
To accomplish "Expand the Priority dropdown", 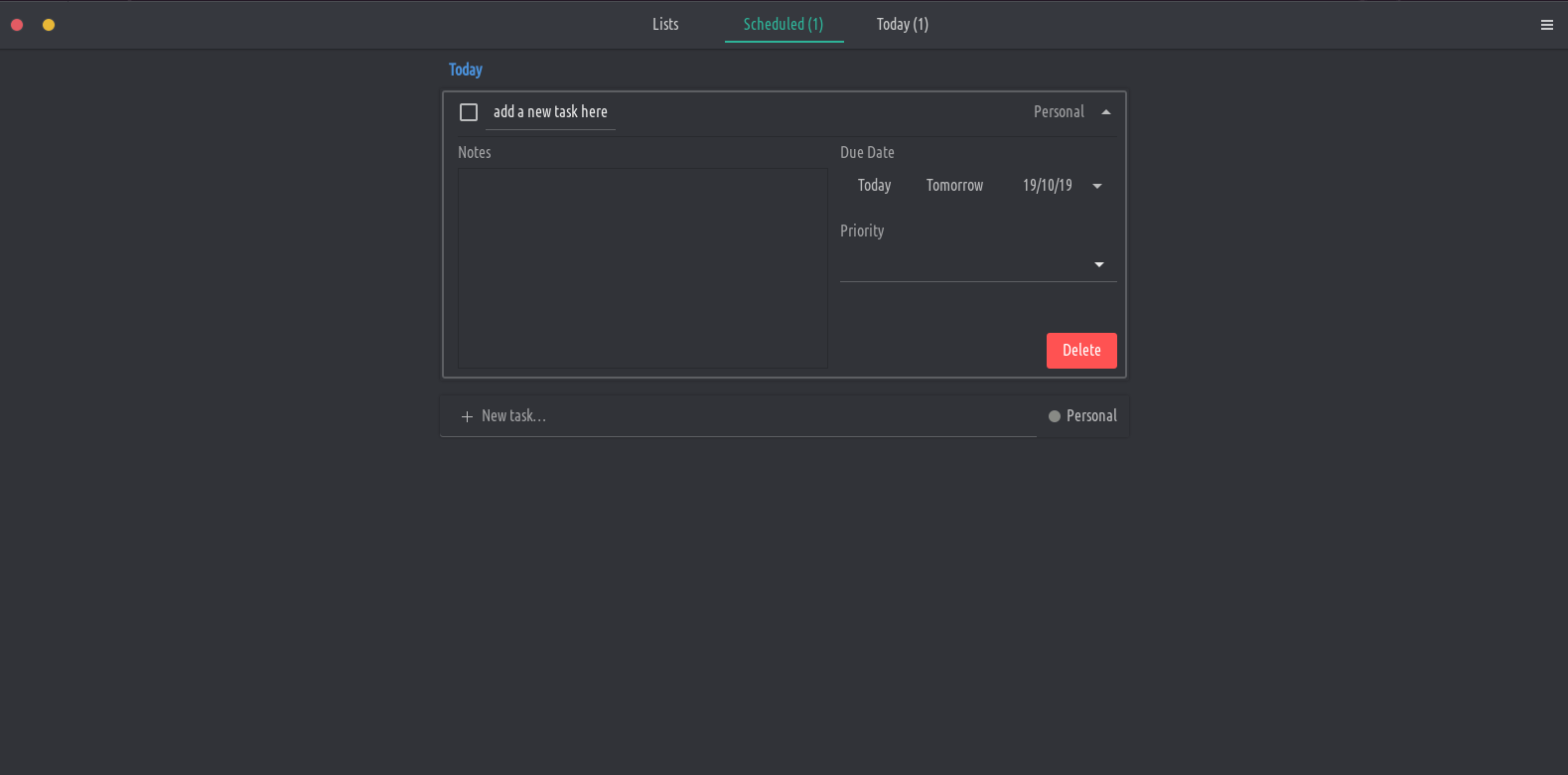I will pos(1098,264).
